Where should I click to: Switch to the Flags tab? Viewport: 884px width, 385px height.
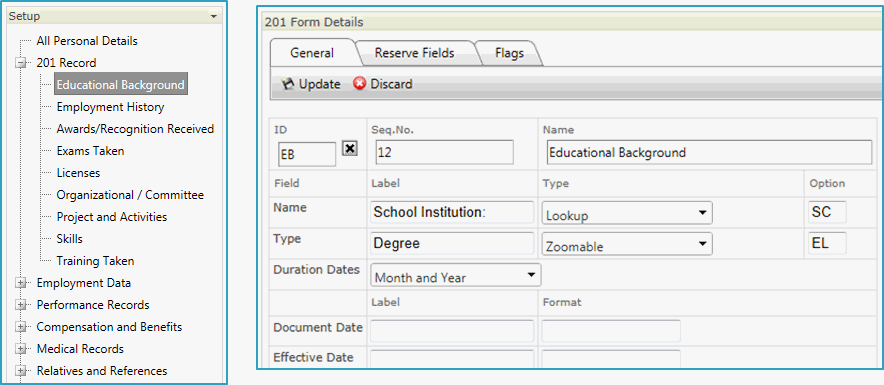click(x=509, y=53)
